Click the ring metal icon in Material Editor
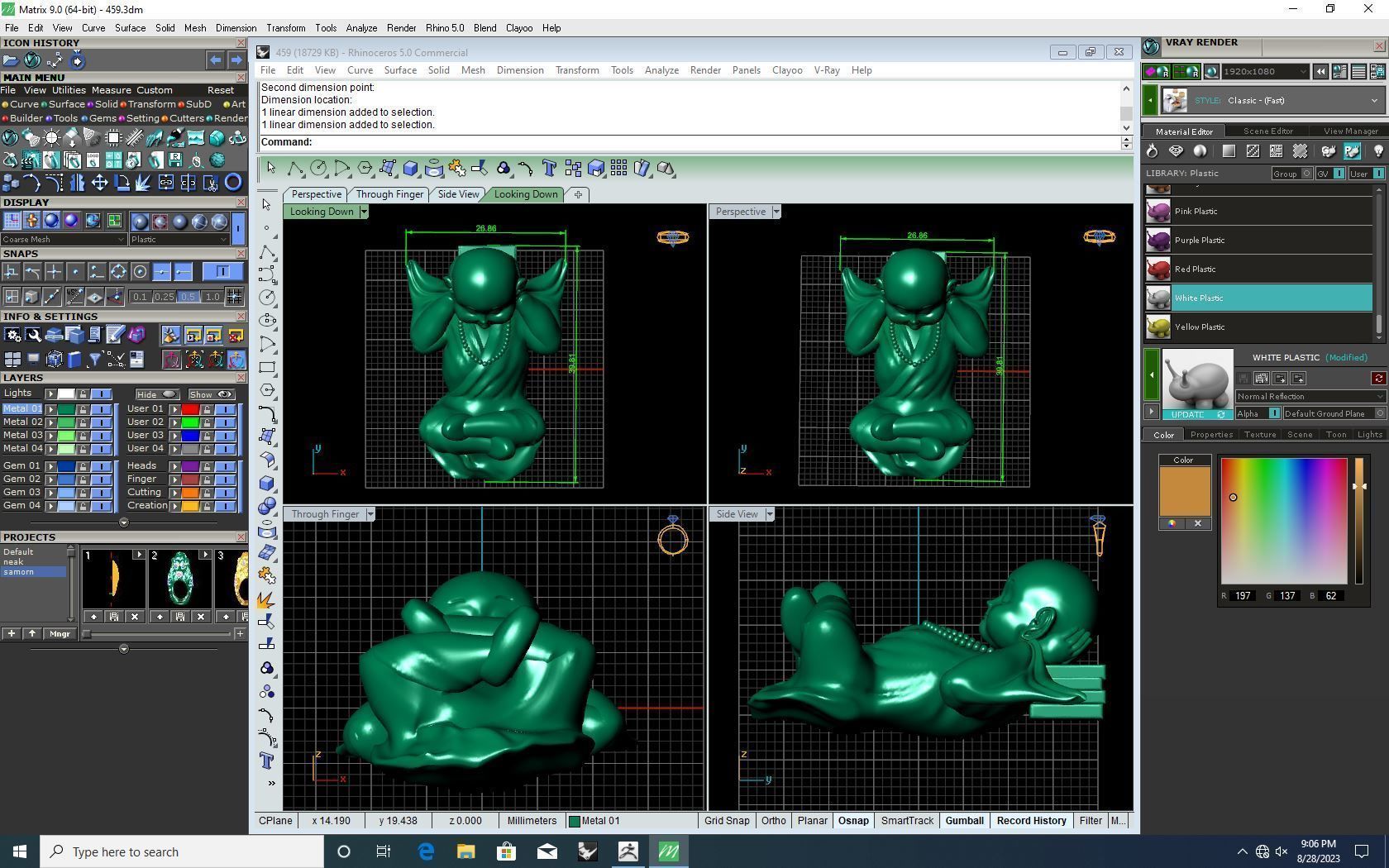Viewport: 1389px width, 868px height. 1152,151
